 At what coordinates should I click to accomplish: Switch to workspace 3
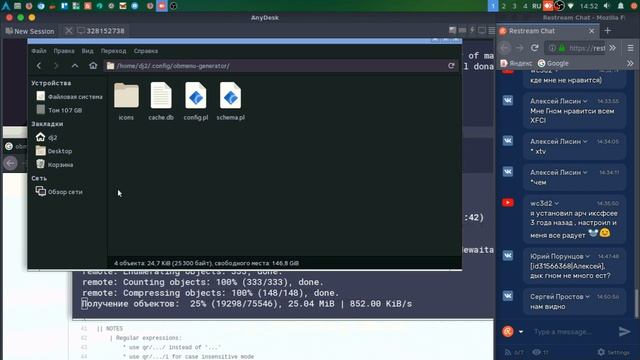[x=514, y=6]
